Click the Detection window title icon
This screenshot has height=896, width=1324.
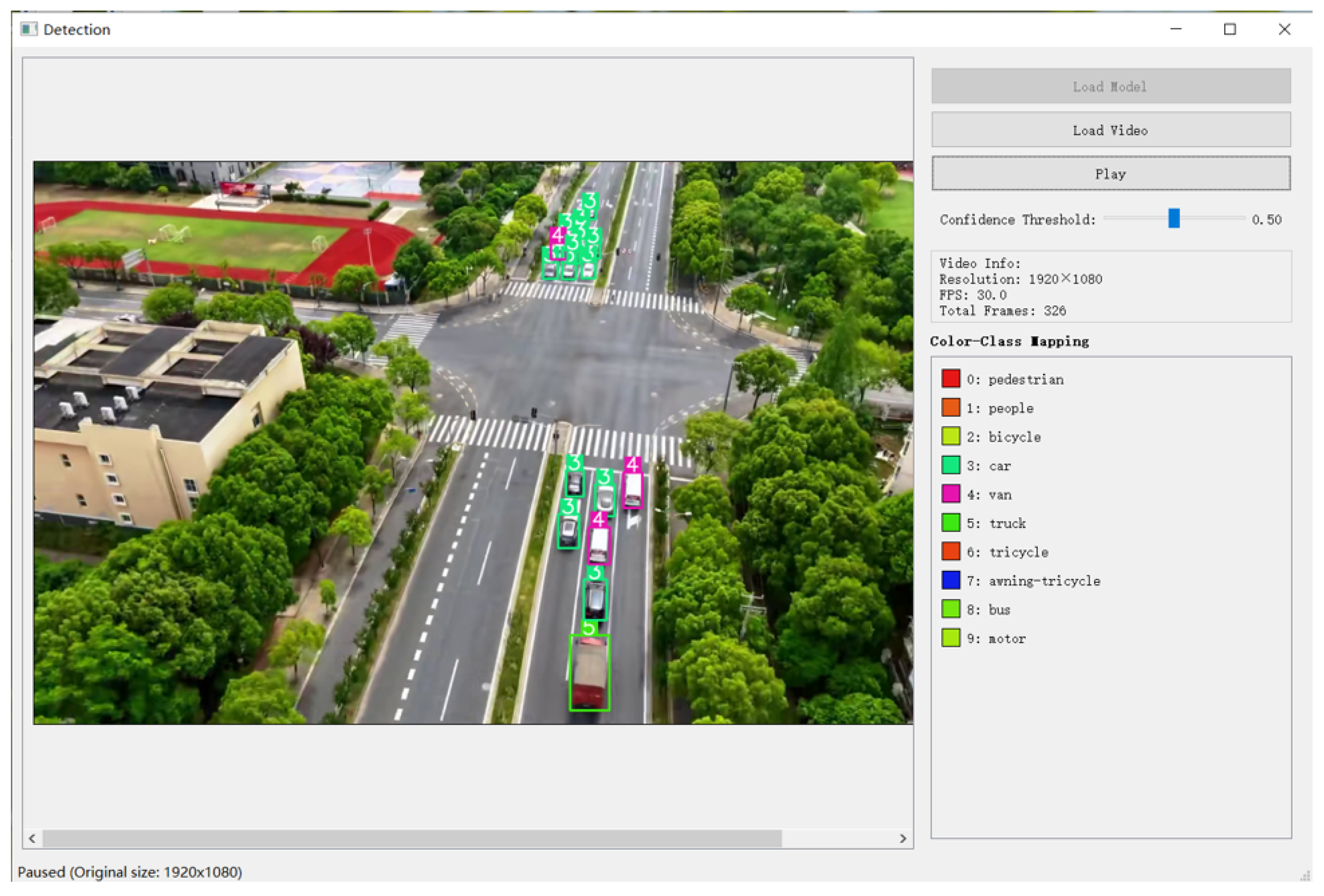click(x=28, y=29)
